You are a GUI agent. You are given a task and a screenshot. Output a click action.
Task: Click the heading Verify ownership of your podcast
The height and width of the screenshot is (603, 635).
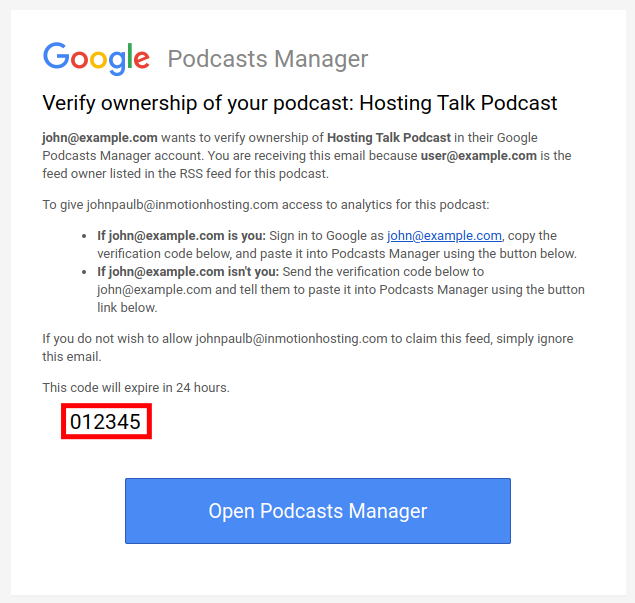(300, 103)
